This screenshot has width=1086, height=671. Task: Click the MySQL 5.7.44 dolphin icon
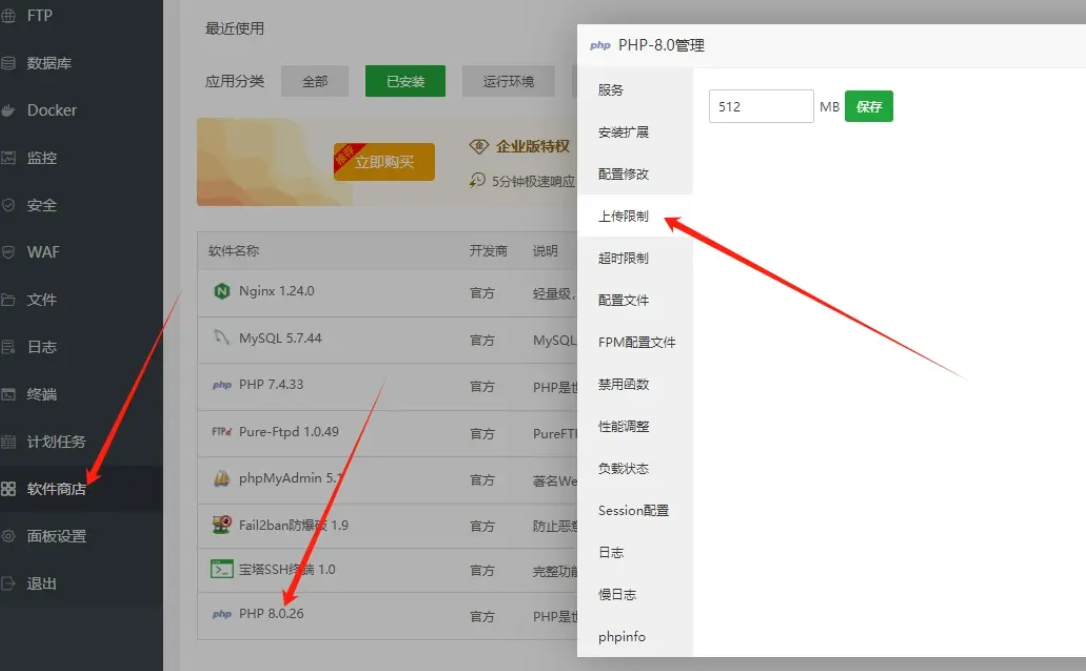coord(221,338)
